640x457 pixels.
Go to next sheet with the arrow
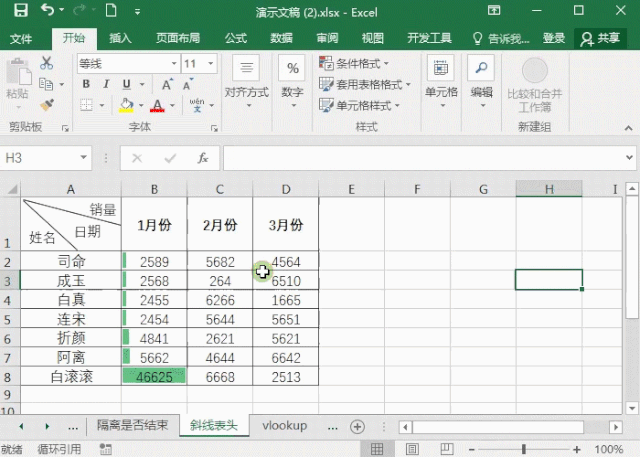coord(47,426)
